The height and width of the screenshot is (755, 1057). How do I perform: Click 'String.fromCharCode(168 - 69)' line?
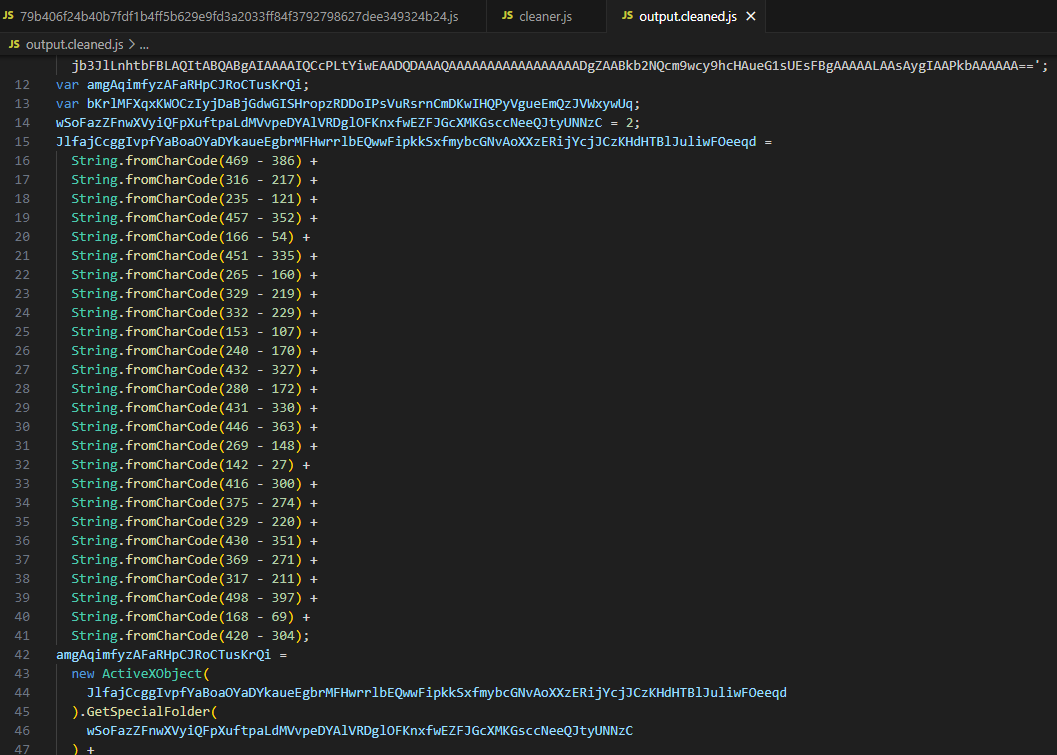[x=191, y=616]
